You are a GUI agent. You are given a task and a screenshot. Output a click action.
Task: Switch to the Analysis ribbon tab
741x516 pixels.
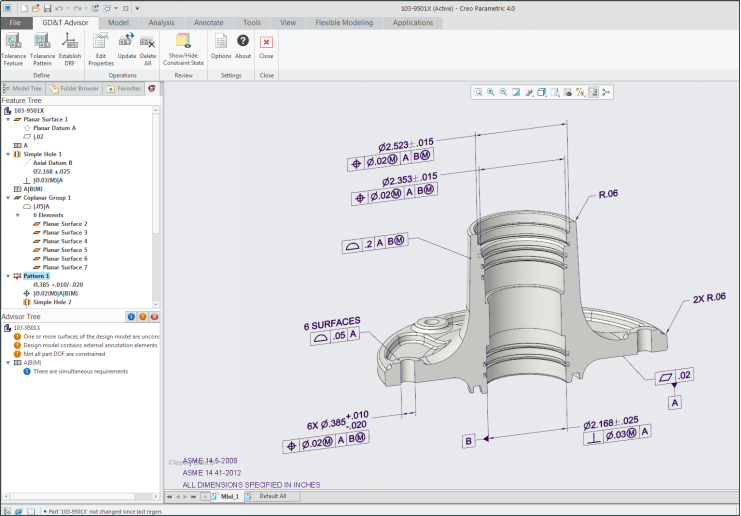[161, 23]
